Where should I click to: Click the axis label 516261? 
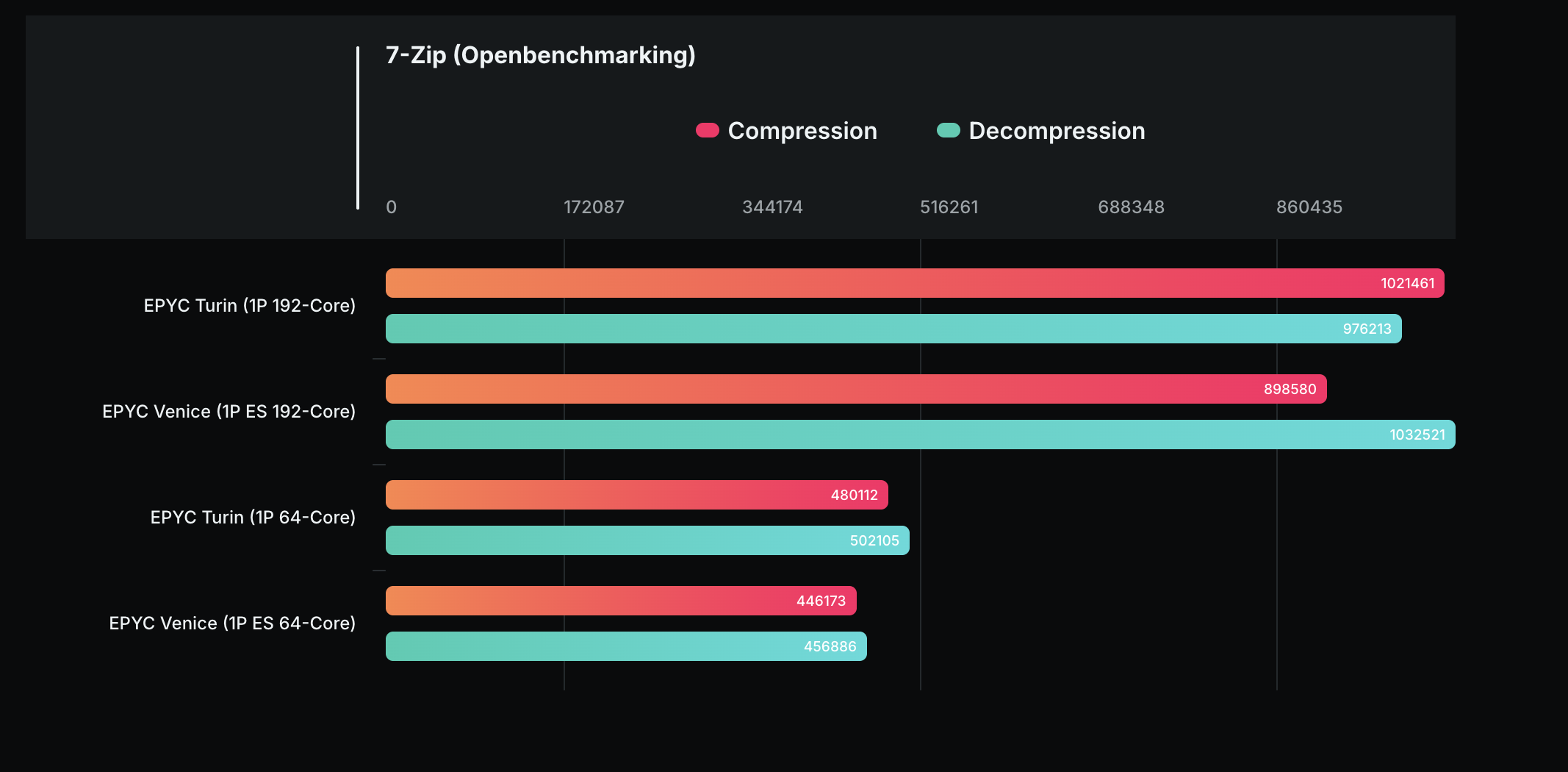(949, 207)
